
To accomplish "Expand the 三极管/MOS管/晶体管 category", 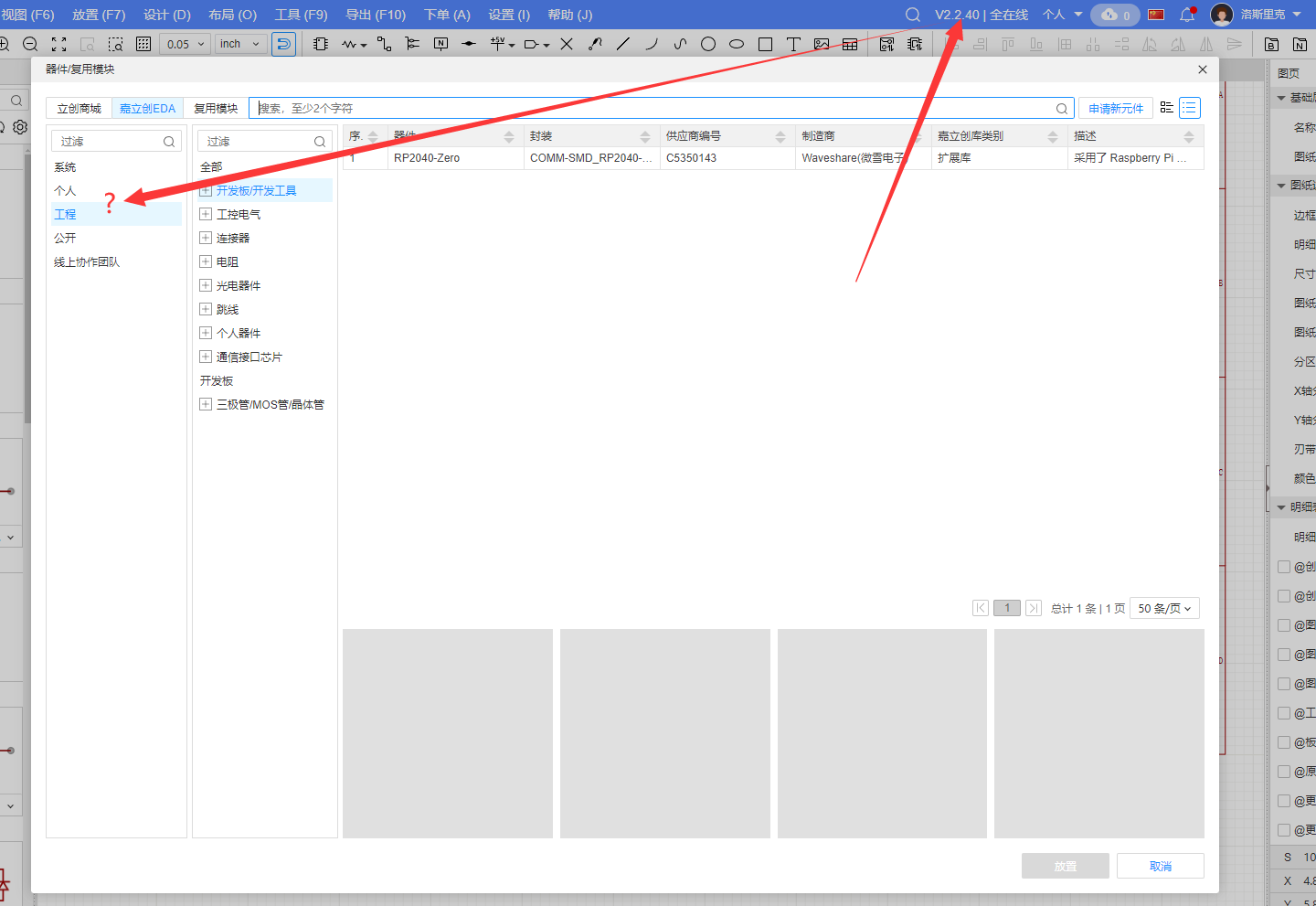I will [x=206, y=404].
